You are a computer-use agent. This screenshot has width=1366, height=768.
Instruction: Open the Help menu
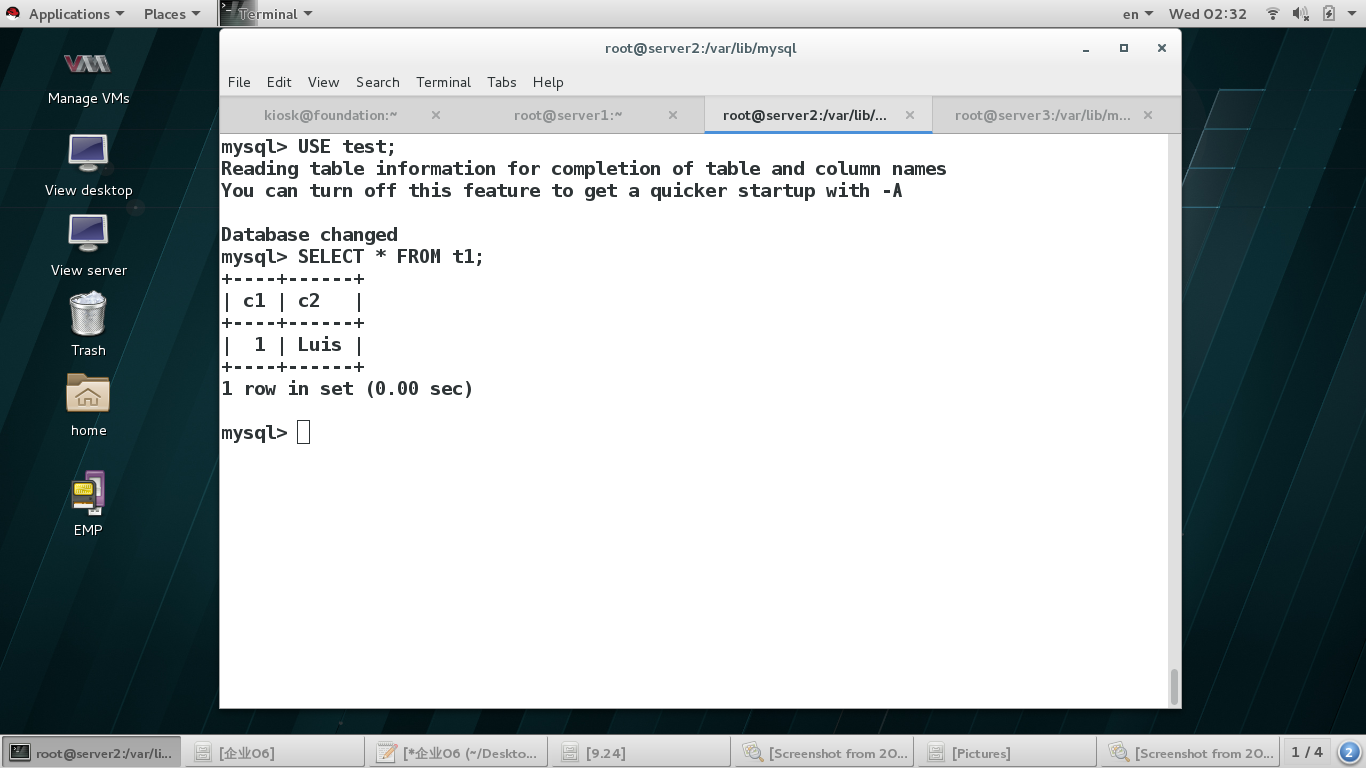[x=548, y=82]
